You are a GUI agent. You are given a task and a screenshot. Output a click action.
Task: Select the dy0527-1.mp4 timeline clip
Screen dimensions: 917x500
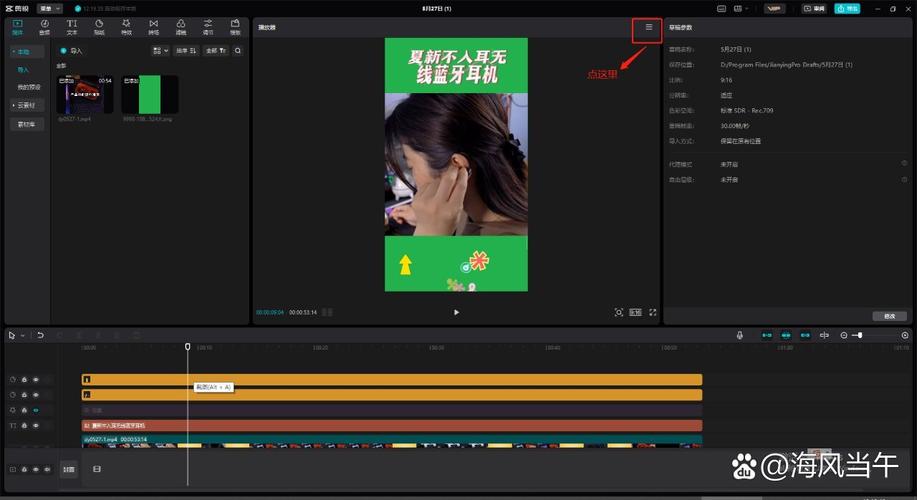[x=392, y=442]
